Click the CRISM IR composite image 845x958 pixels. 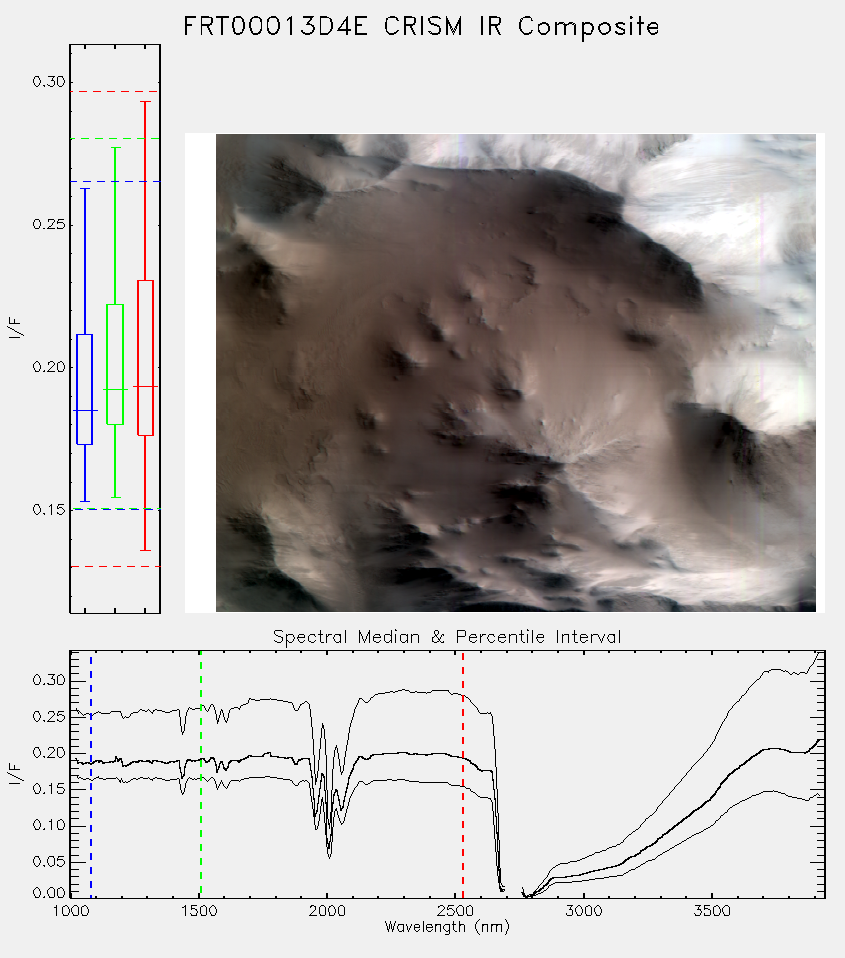coord(516,373)
